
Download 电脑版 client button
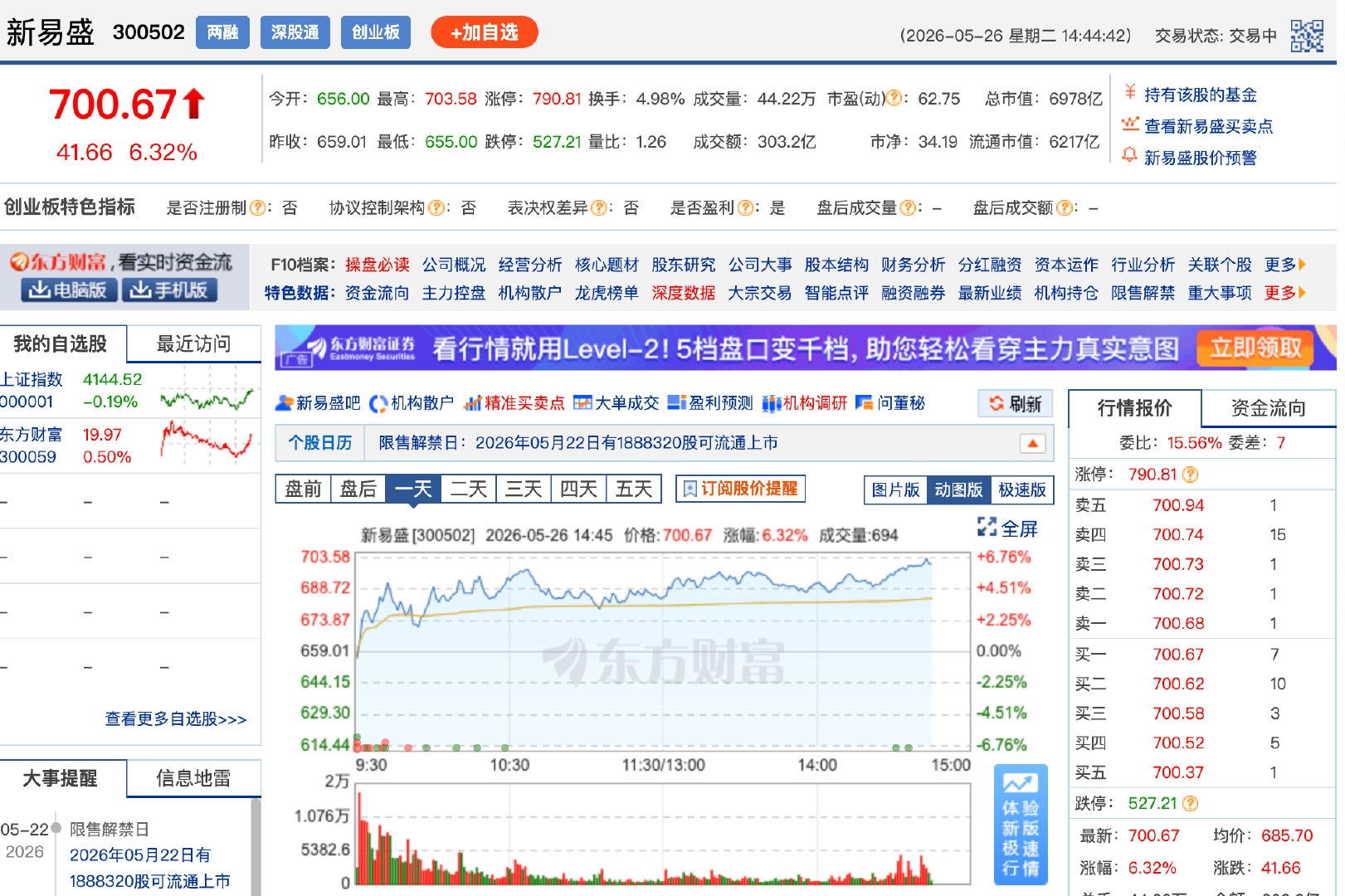[71, 290]
